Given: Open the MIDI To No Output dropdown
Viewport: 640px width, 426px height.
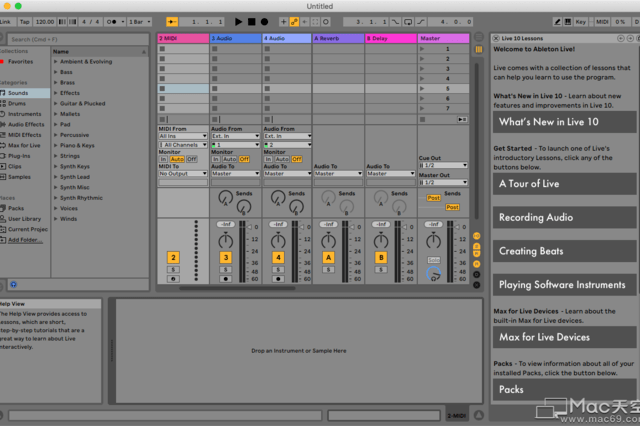Looking at the screenshot, I should click(x=183, y=173).
